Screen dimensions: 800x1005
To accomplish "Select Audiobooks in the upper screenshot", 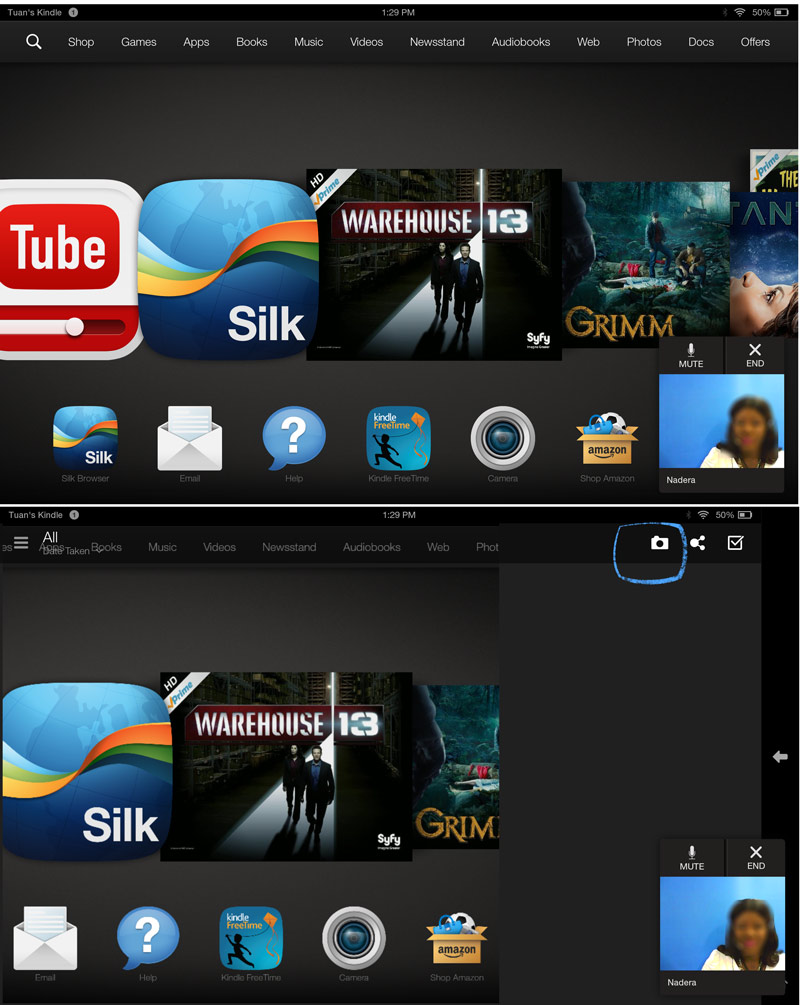I will [x=521, y=42].
